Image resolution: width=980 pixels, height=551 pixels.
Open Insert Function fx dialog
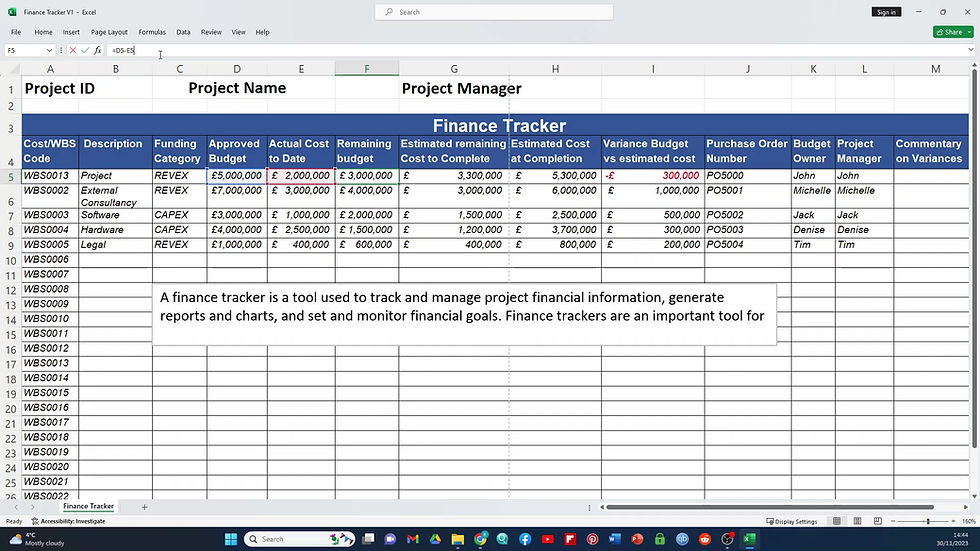(98, 50)
